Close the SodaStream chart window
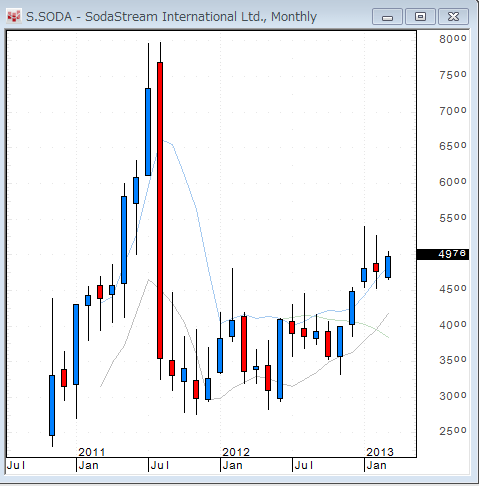479x486 pixels. click(453, 17)
